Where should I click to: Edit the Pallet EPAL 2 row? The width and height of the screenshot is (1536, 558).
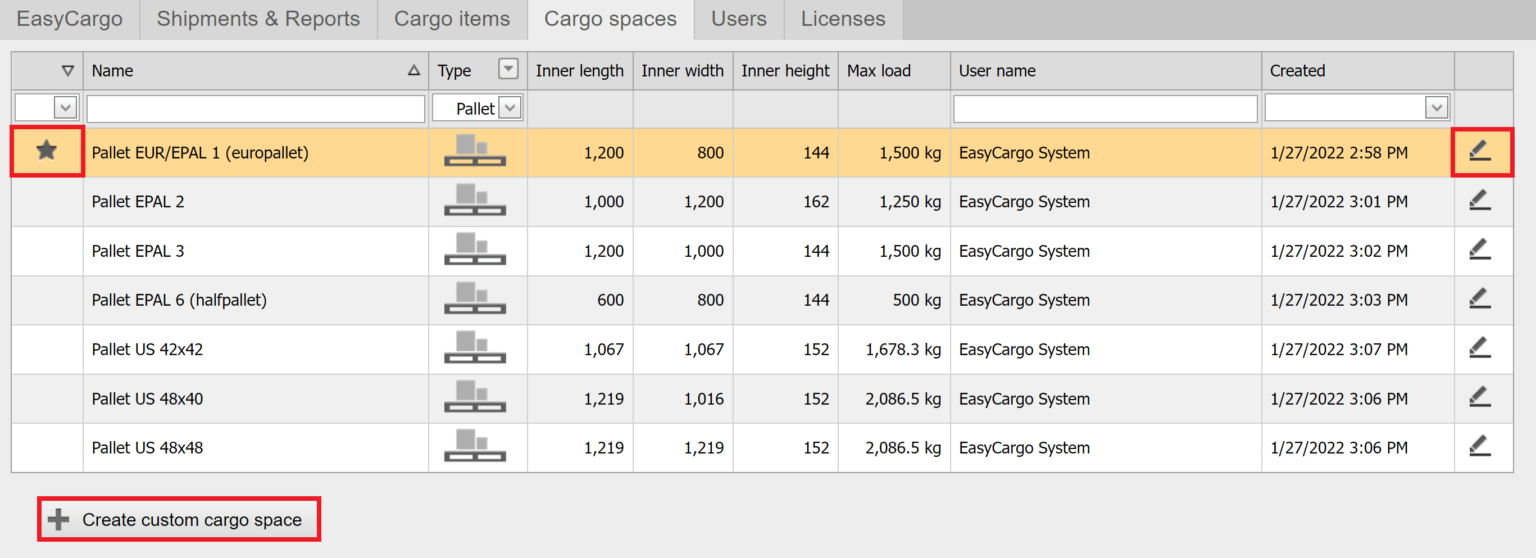(x=1480, y=201)
